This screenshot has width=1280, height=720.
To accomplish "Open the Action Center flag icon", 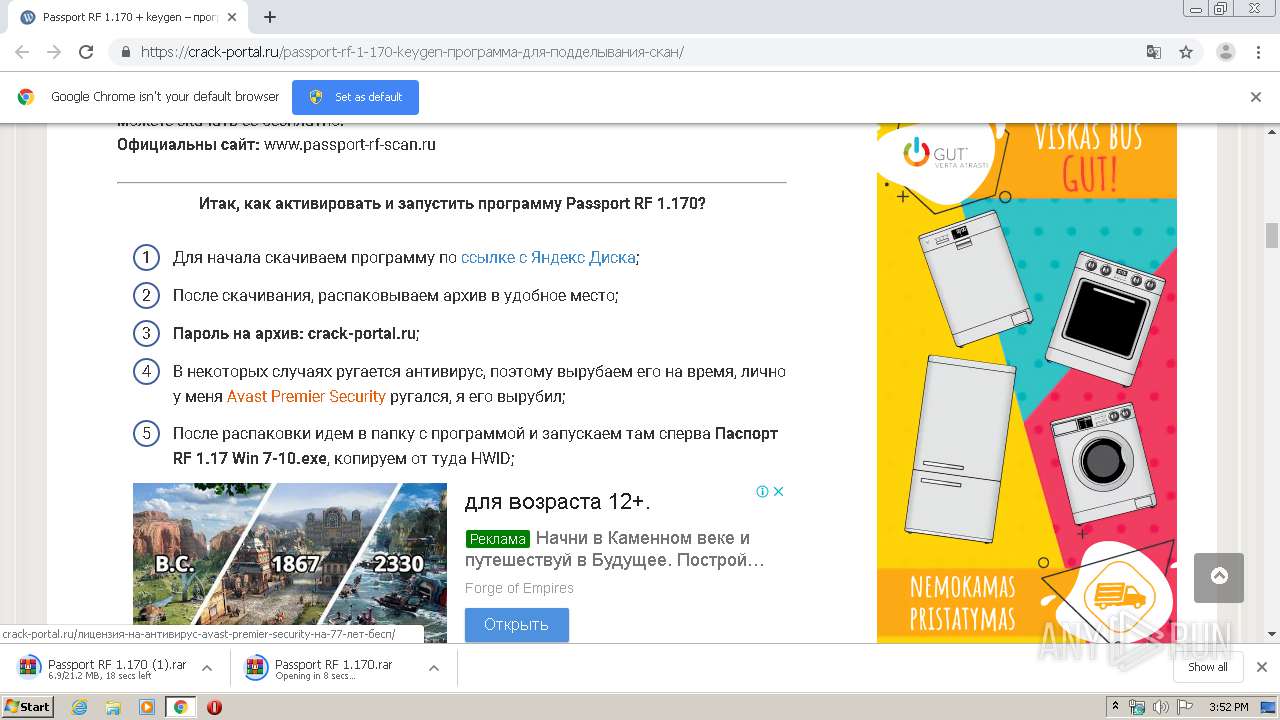I will pos(1185,707).
